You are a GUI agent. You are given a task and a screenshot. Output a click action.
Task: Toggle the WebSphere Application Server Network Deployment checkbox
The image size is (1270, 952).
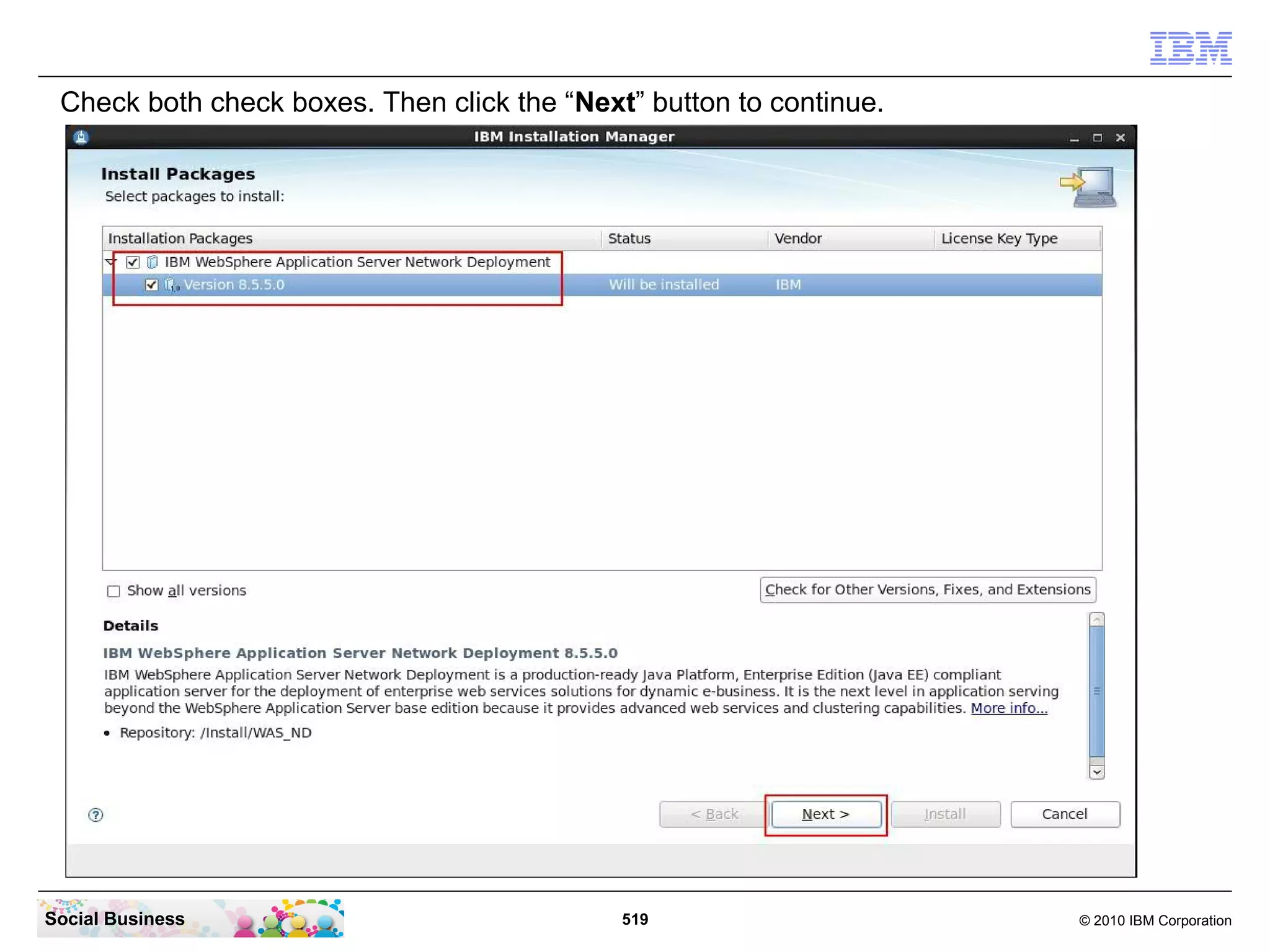point(133,262)
